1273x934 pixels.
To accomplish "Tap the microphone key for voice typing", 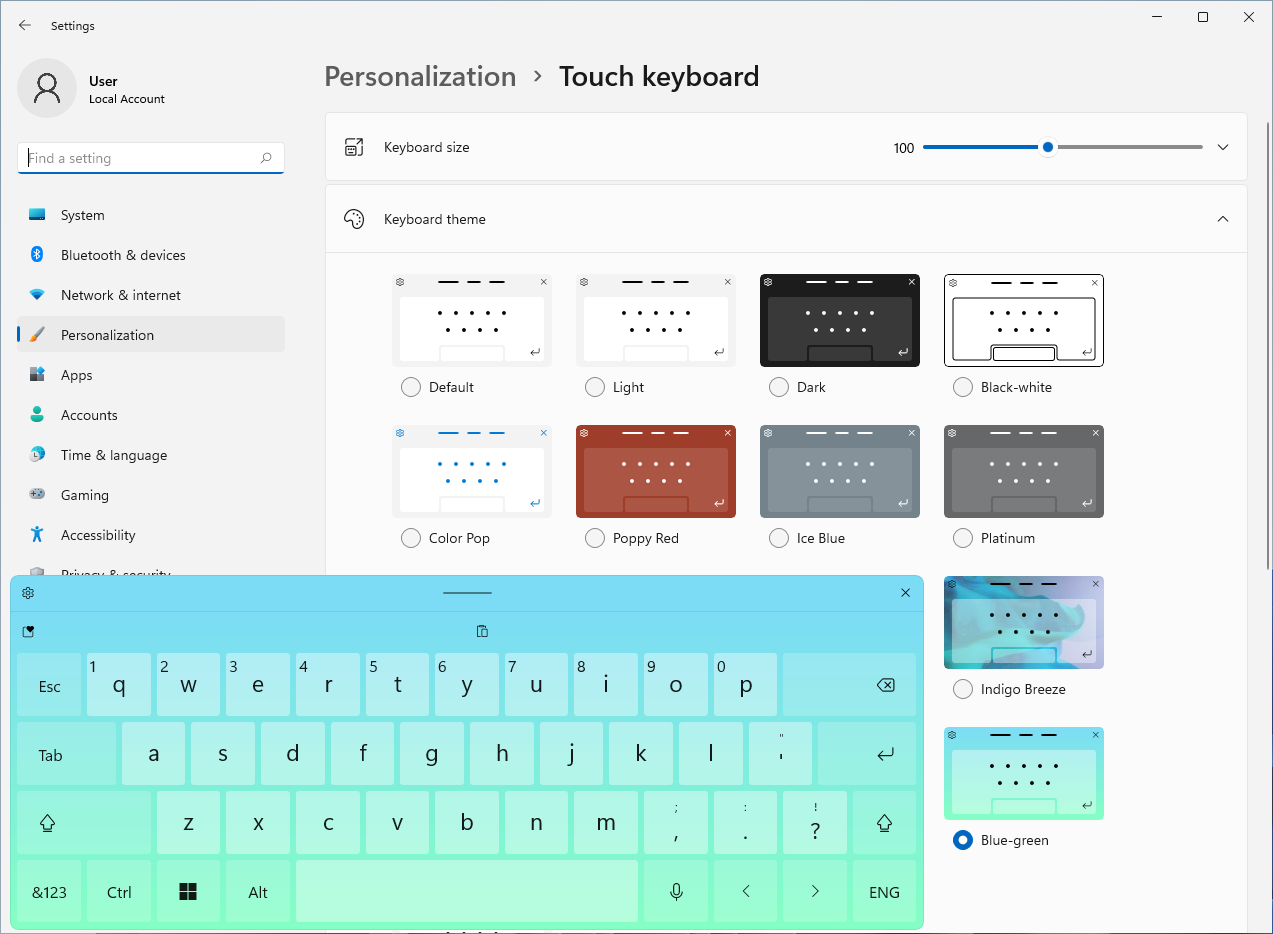I will (676, 891).
